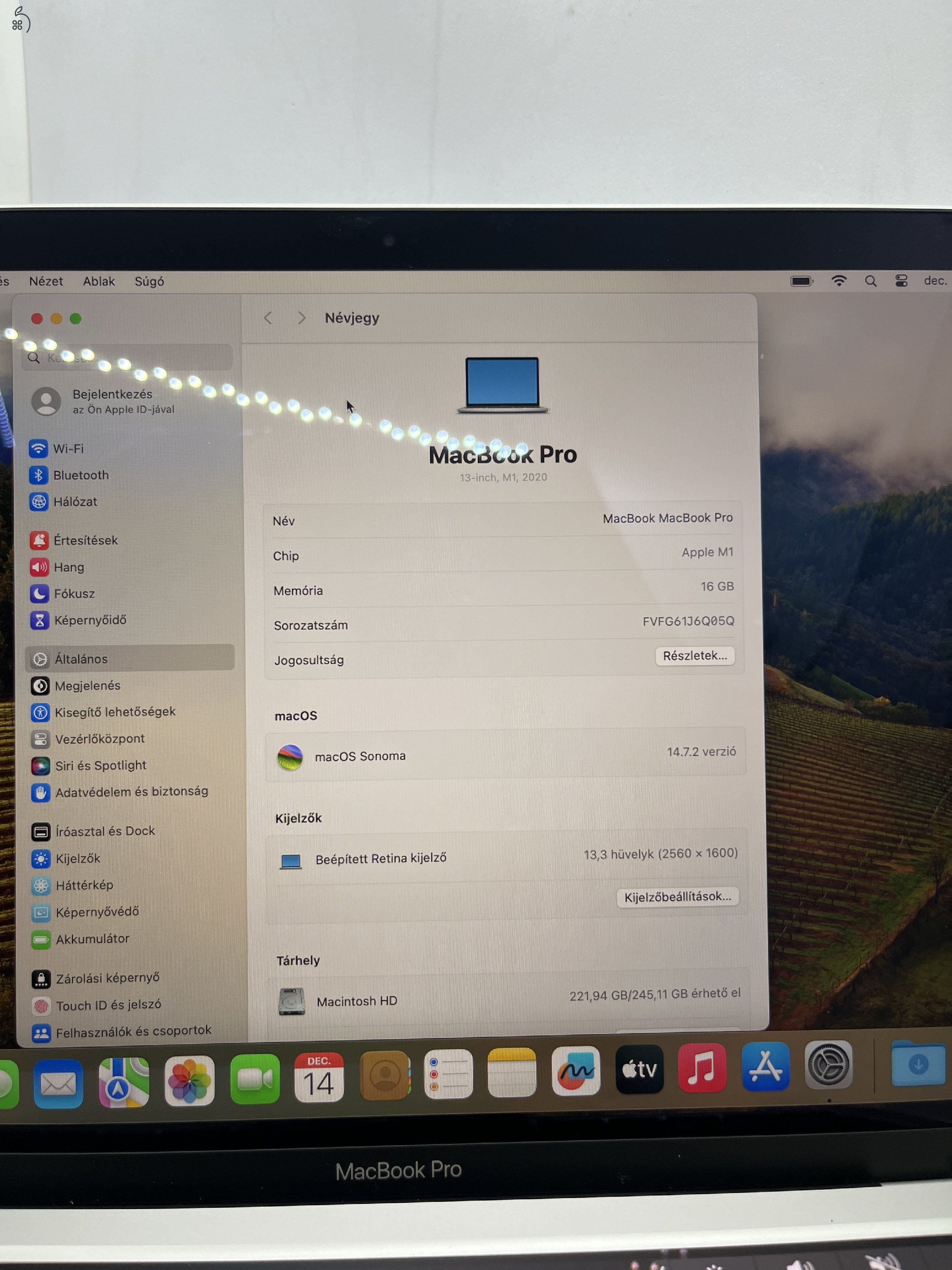Click the battery status icon
This screenshot has height=1270, width=952.
pyautogui.click(x=802, y=281)
